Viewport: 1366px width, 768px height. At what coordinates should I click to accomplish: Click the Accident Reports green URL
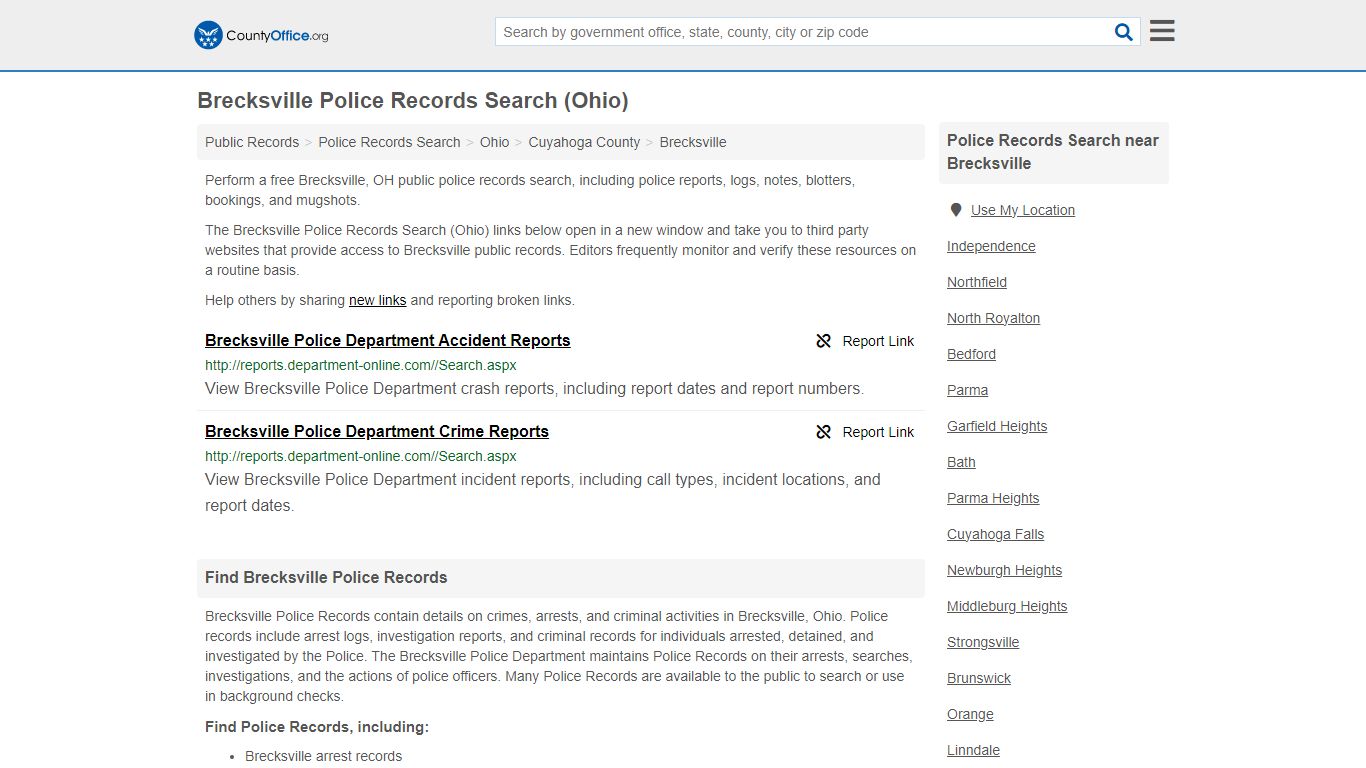pyautogui.click(x=361, y=365)
